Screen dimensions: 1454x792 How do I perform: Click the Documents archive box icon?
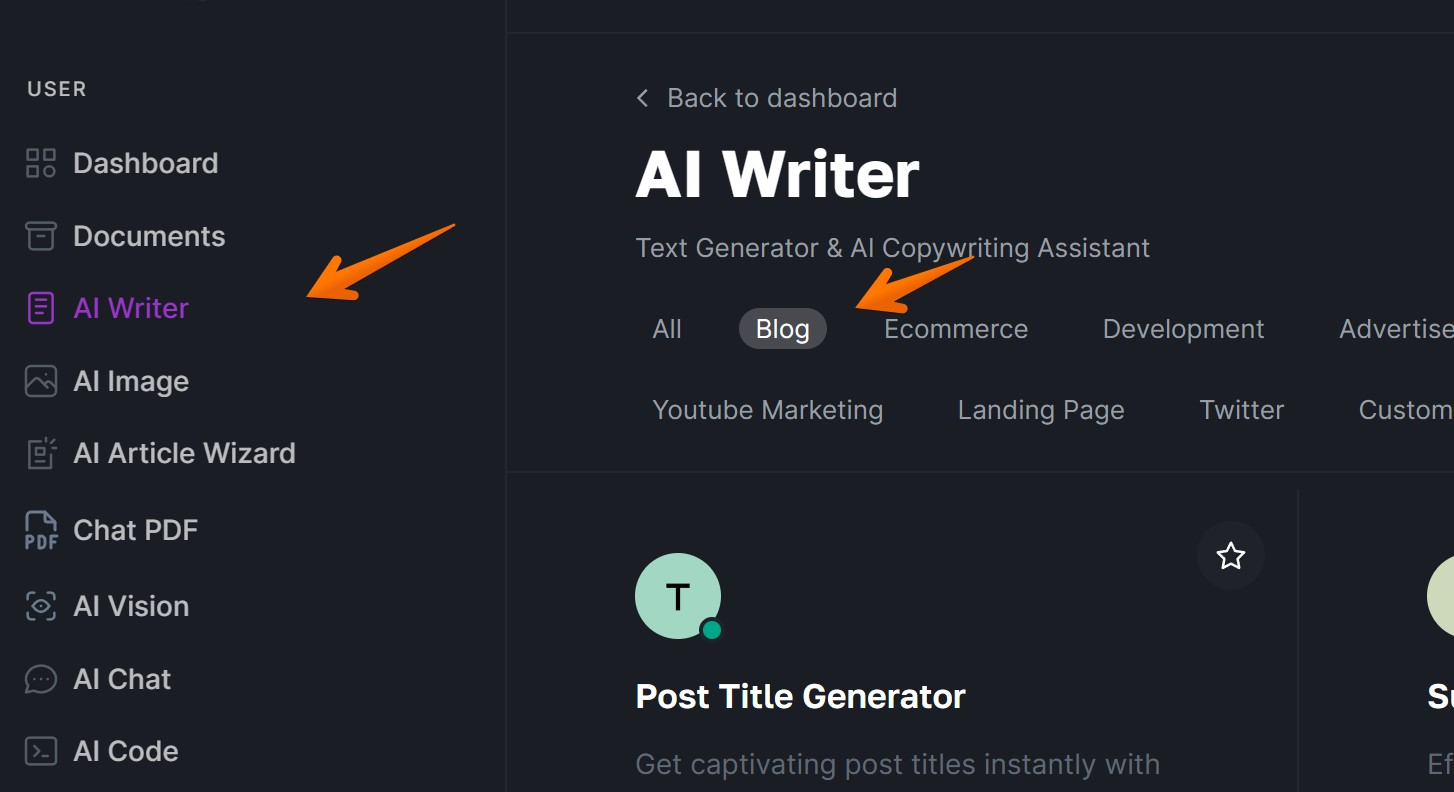[41, 236]
